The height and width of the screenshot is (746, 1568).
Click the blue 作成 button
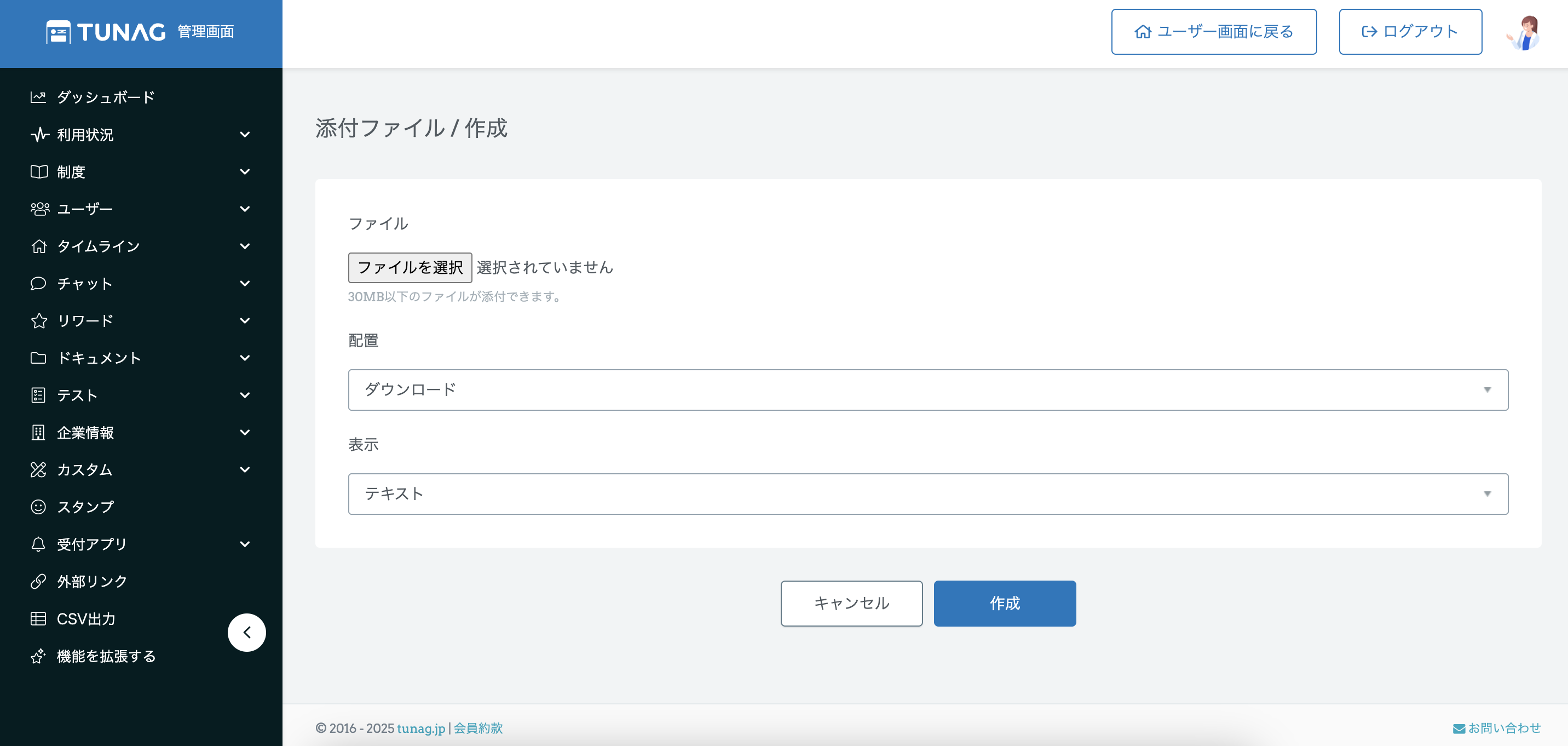pyautogui.click(x=1005, y=603)
